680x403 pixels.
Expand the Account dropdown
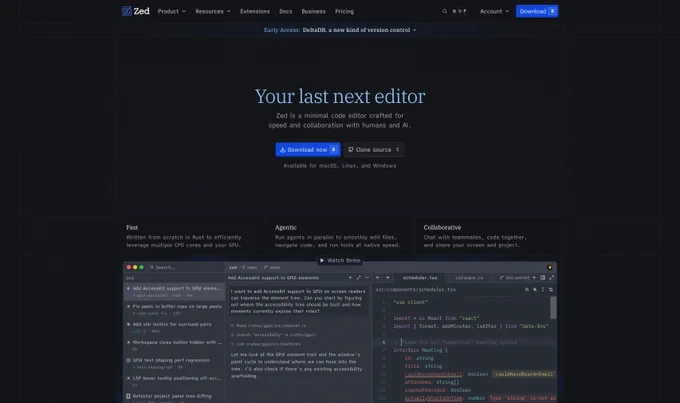[494, 11]
